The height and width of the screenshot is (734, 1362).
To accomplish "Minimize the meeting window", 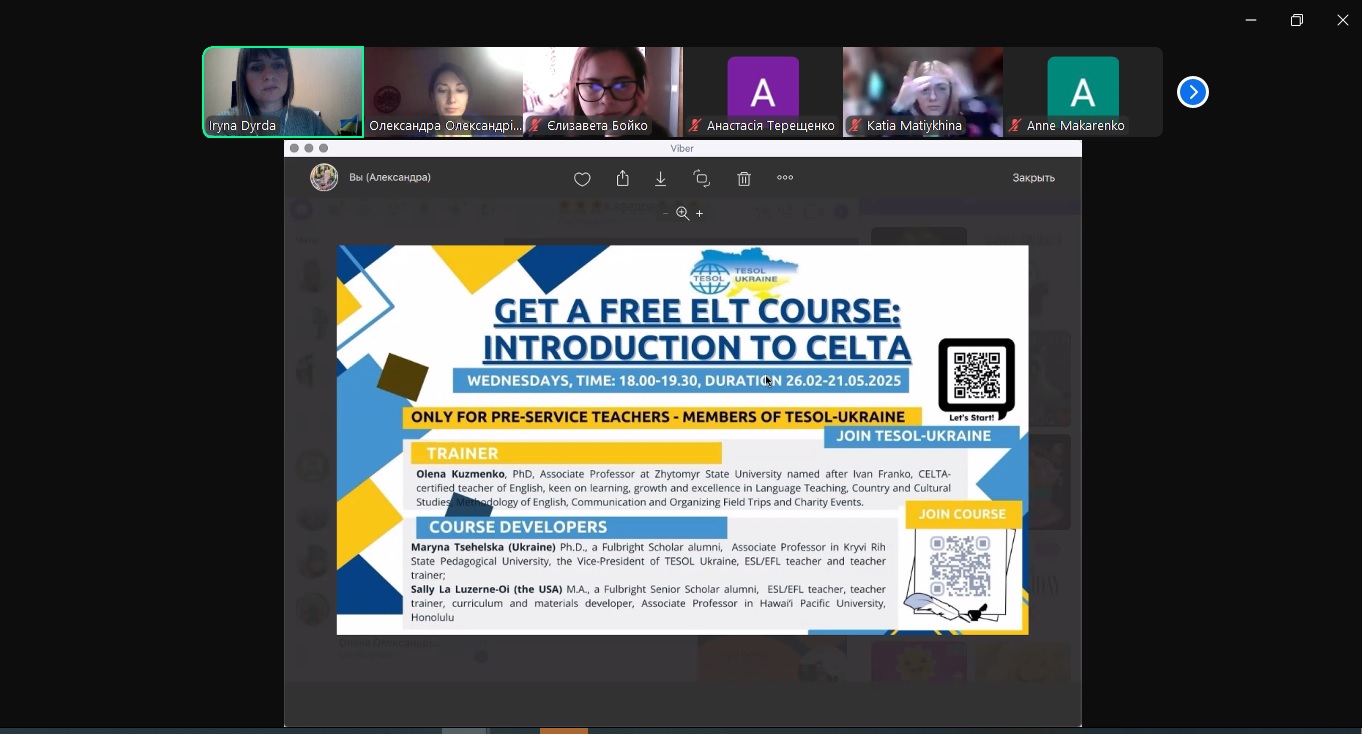I will (x=1251, y=20).
